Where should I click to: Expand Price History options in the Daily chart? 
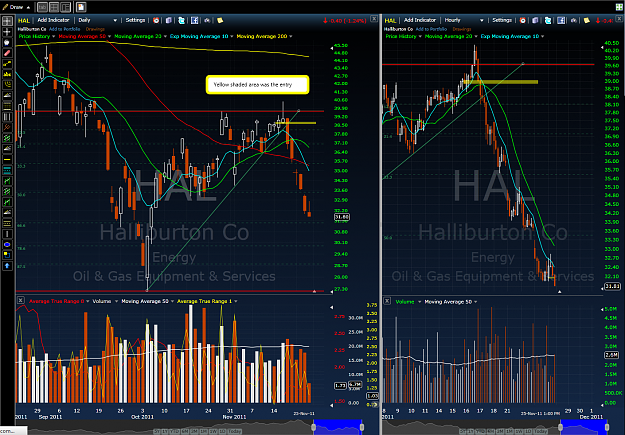pos(53,37)
